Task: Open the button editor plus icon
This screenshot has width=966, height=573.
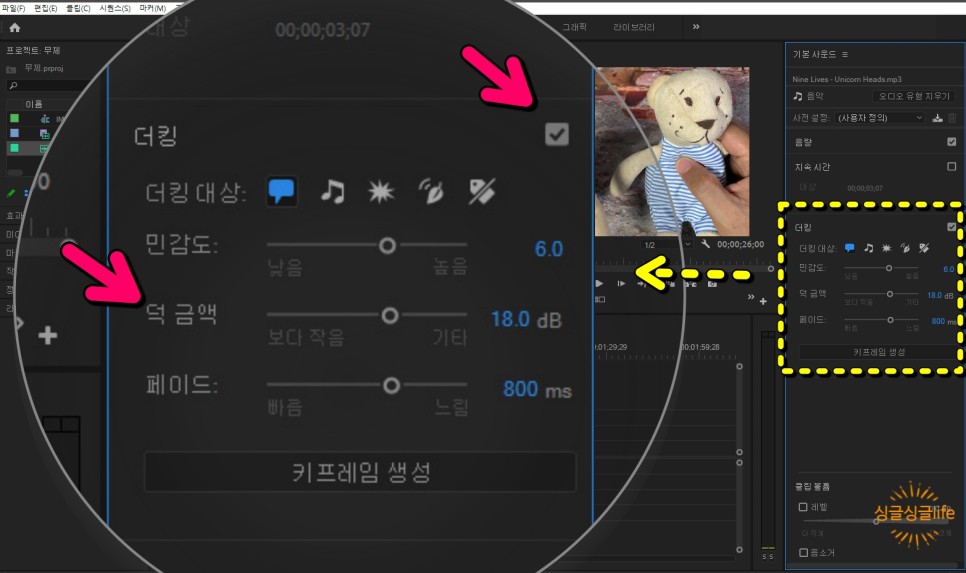Action: 763,301
